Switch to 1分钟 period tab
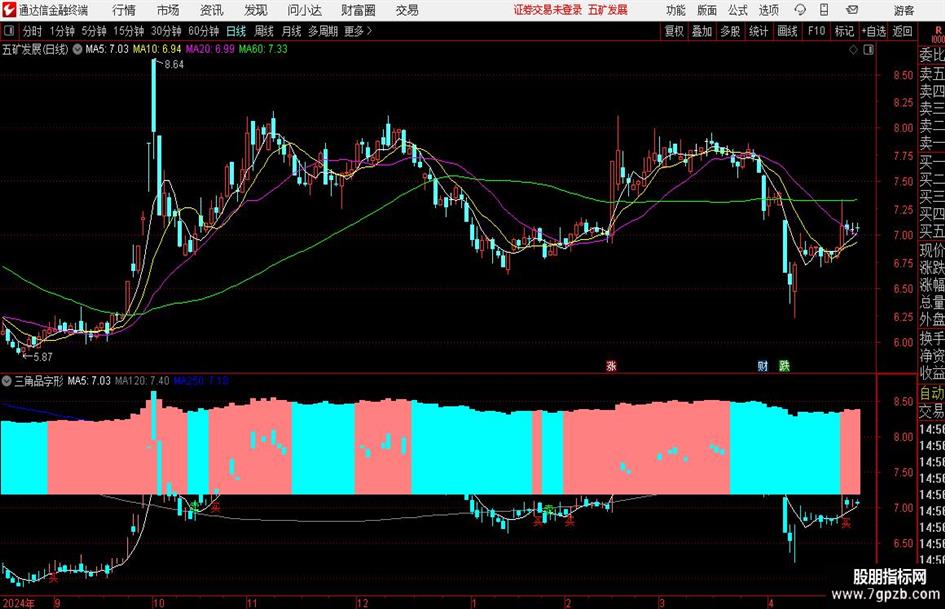 tap(61, 31)
